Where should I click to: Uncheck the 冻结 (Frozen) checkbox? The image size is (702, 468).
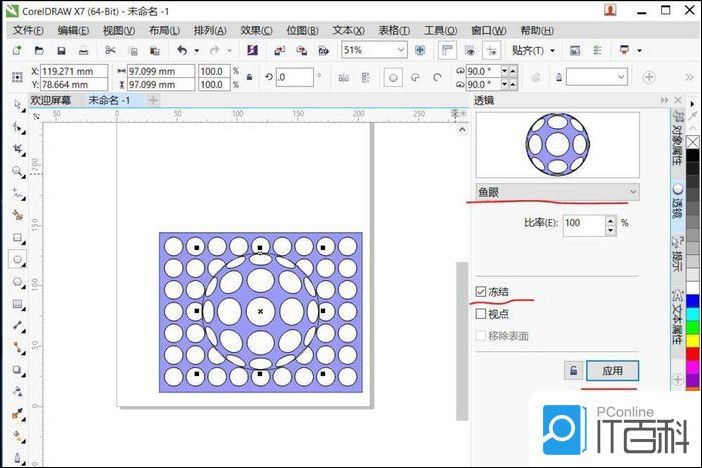pyautogui.click(x=482, y=292)
